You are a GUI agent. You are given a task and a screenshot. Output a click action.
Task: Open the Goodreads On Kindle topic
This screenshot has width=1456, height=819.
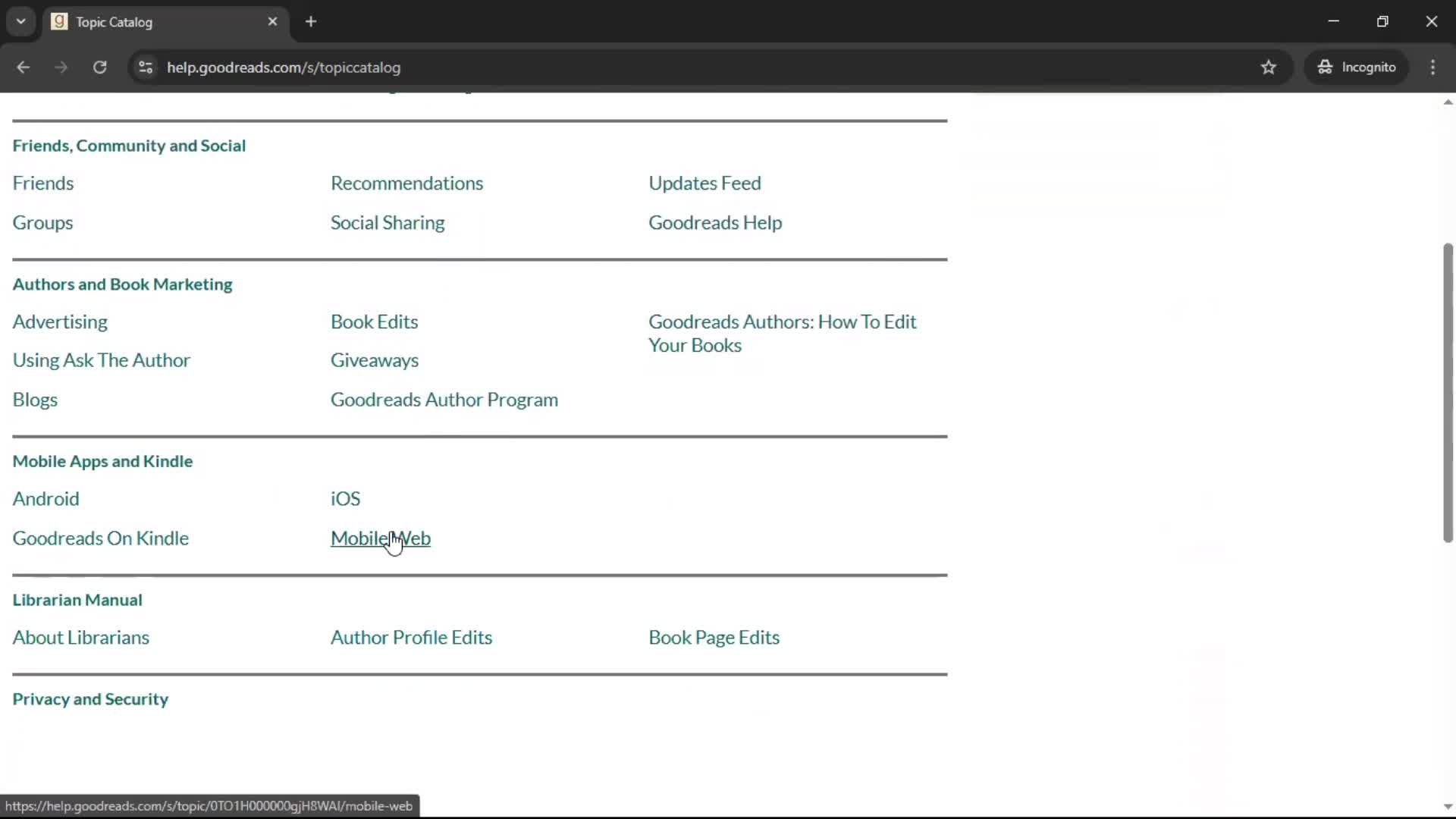click(100, 538)
